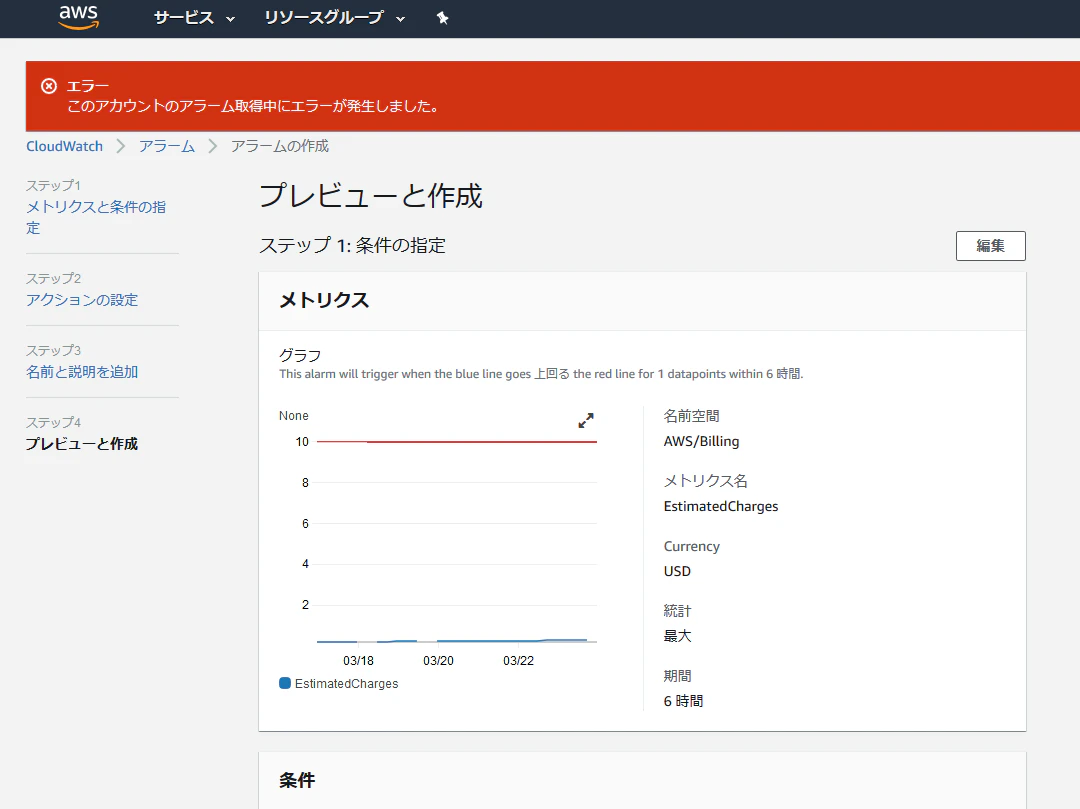Click the プレビューと作成 page title
The height and width of the screenshot is (809, 1080).
point(371,196)
